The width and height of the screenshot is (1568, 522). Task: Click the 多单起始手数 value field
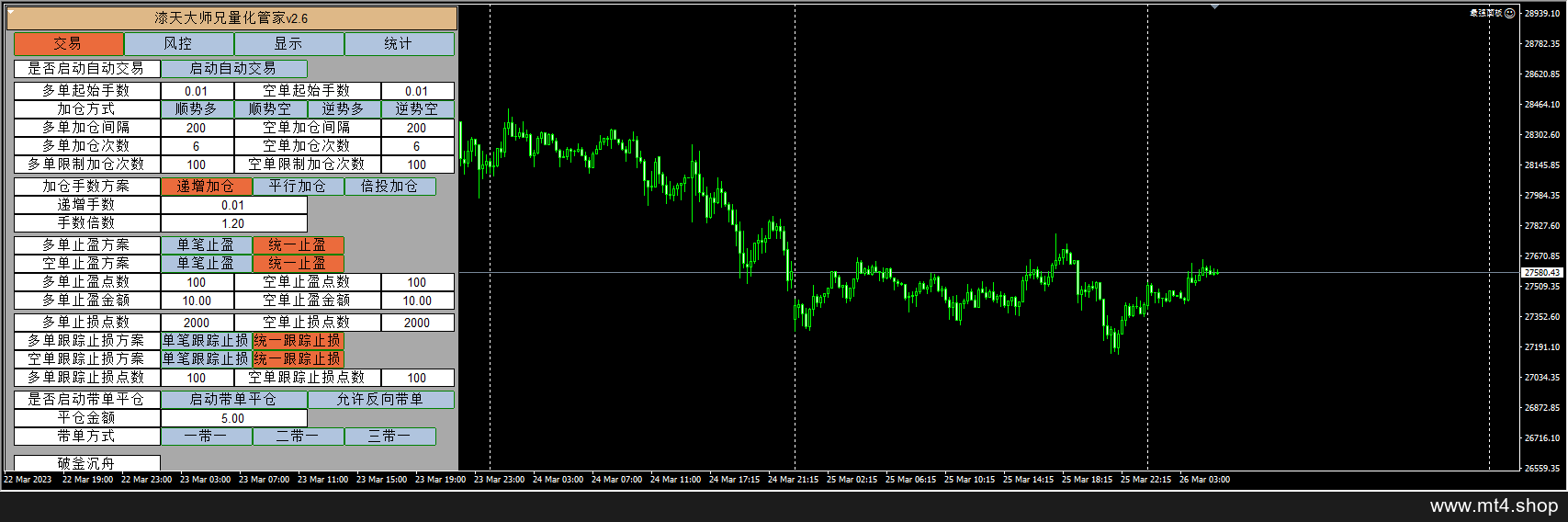(197, 90)
